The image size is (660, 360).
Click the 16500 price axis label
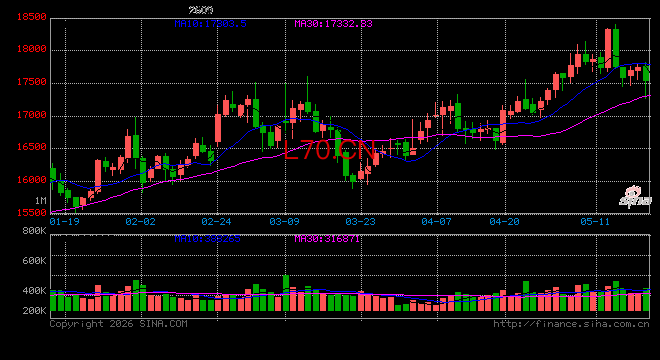(x=32, y=147)
